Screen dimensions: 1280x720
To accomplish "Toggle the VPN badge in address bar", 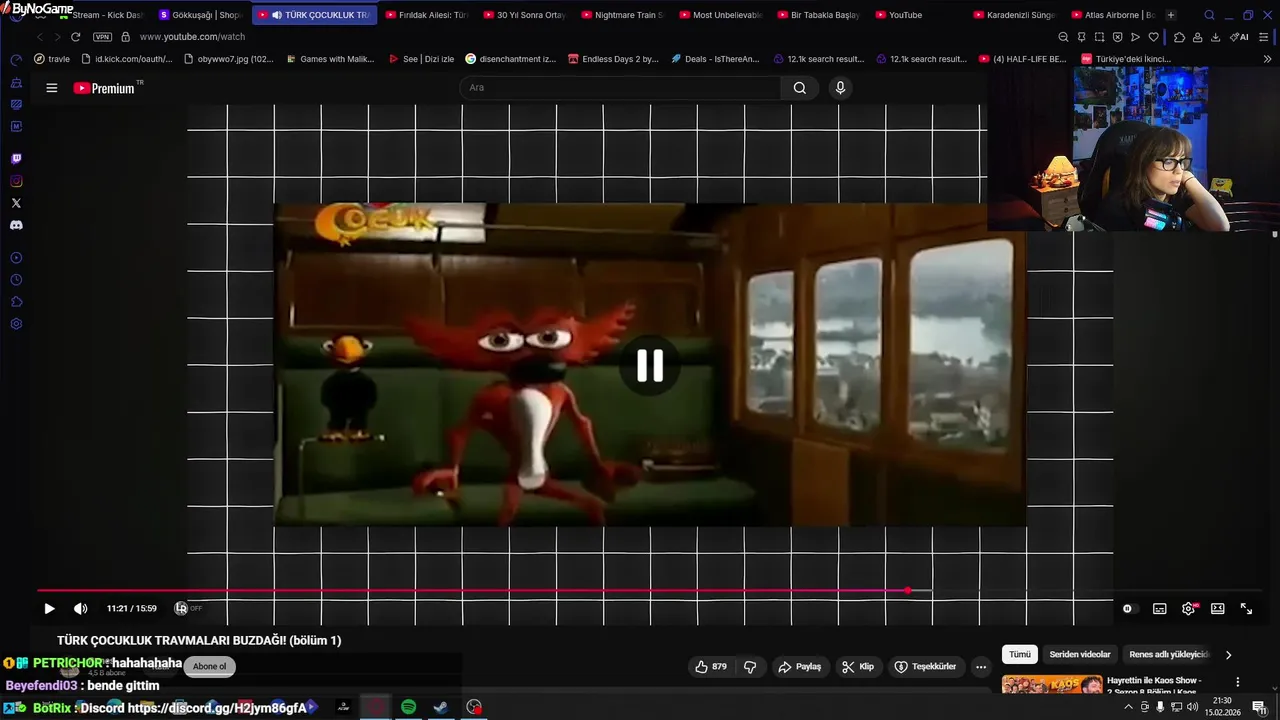I will click(x=102, y=37).
